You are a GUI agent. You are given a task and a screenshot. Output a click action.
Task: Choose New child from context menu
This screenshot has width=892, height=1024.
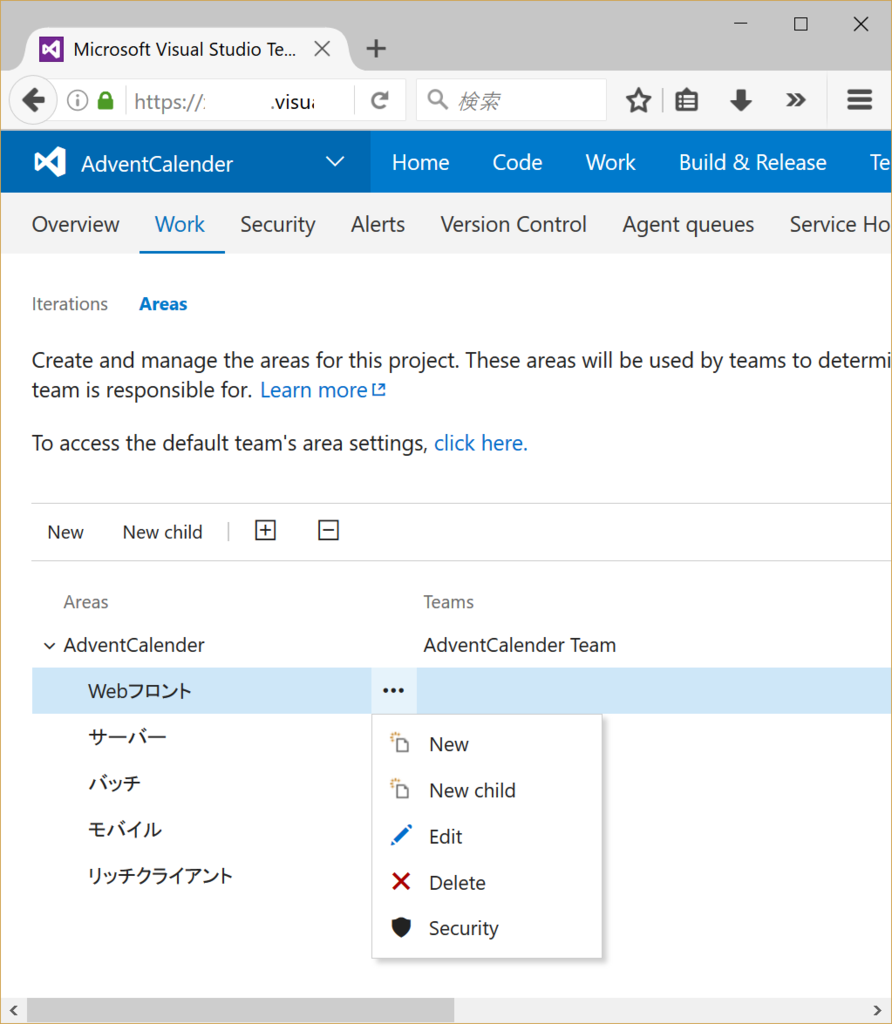pos(486,790)
